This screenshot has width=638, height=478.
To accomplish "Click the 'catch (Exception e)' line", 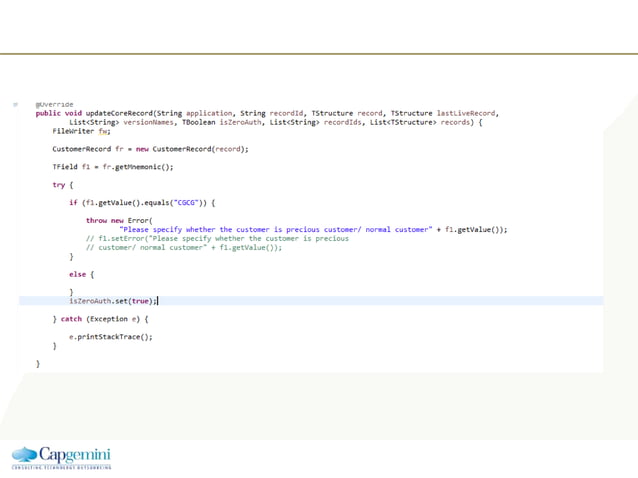I will [x=101, y=319].
